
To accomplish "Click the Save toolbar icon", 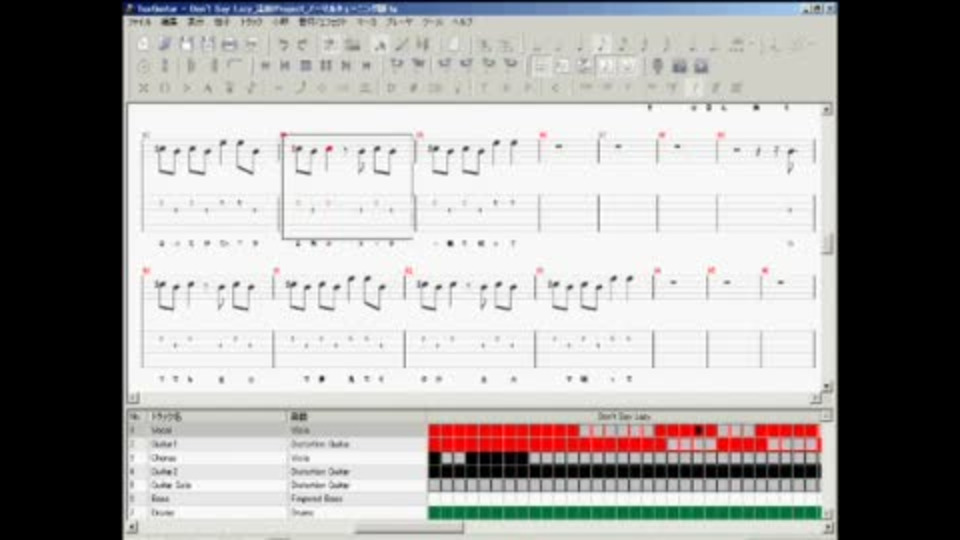I will (x=186, y=44).
